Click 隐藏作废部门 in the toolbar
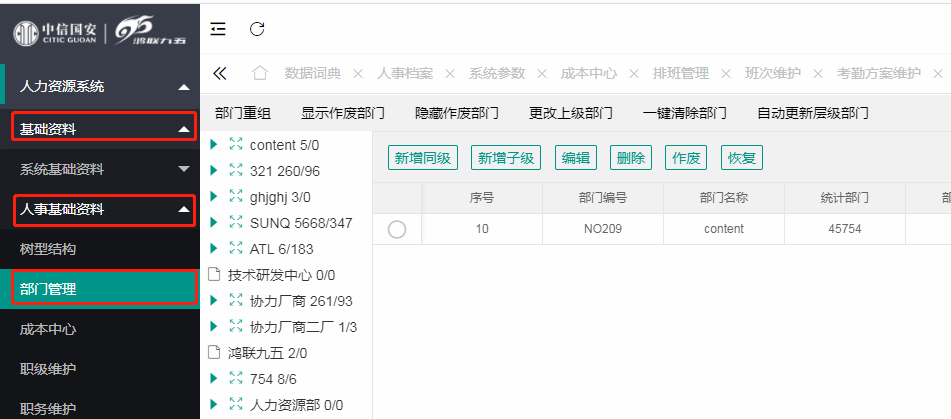The height and width of the screenshot is (419, 951). click(x=457, y=113)
